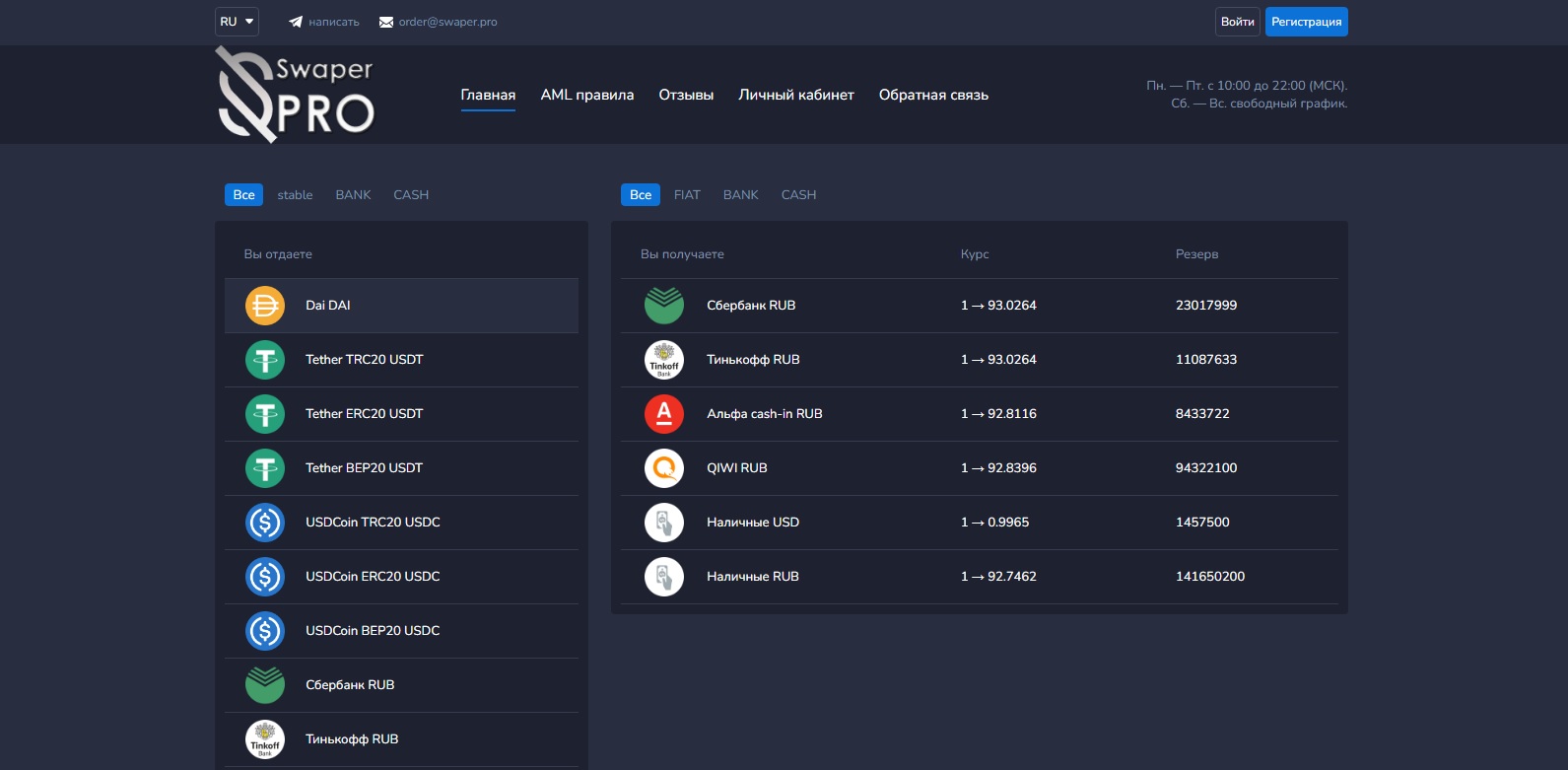Choose Наличные RUB label
The height and width of the screenshot is (770, 1568).
coord(753,577)
